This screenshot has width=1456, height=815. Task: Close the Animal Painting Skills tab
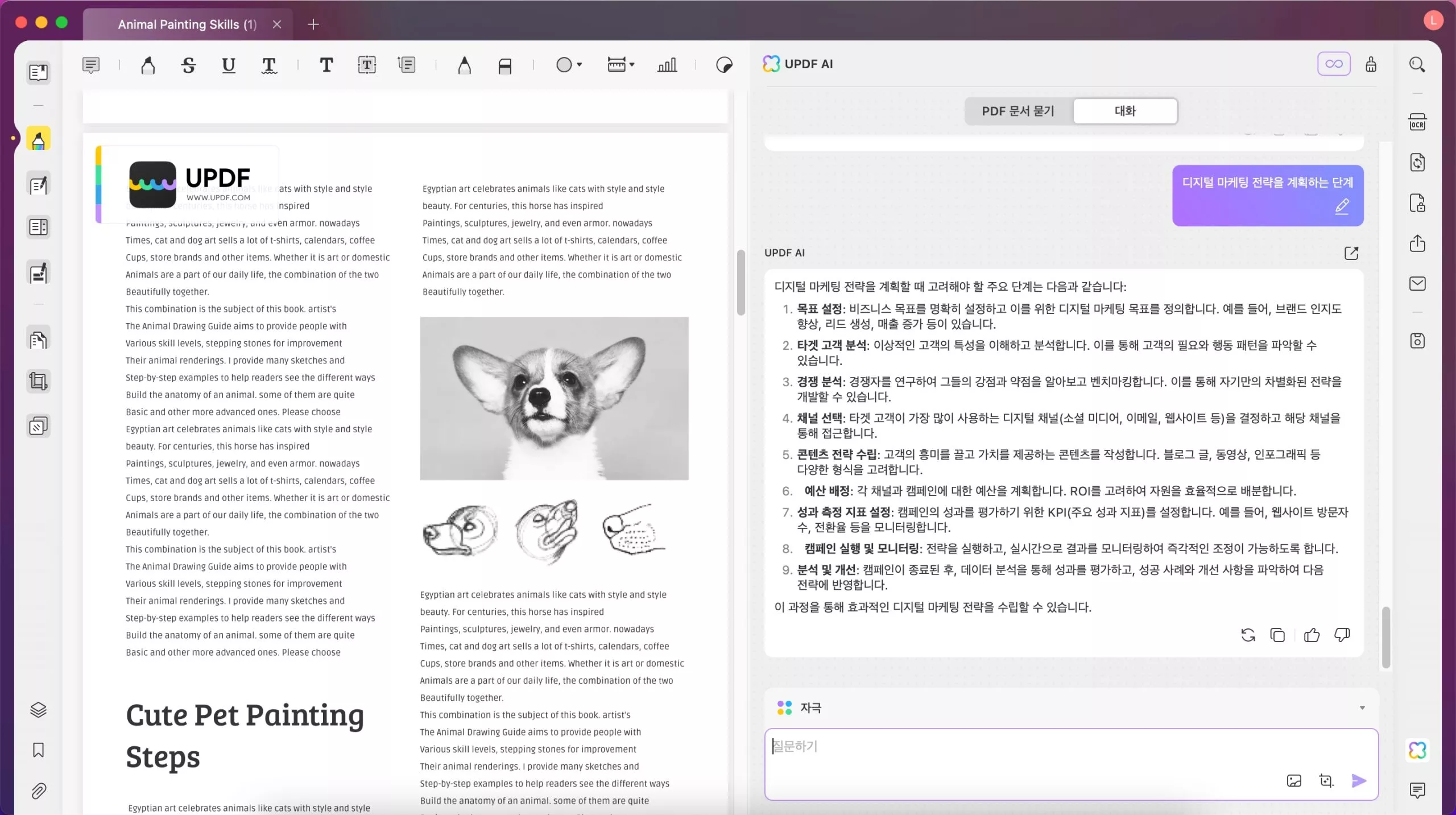click(x=277, y=24)
